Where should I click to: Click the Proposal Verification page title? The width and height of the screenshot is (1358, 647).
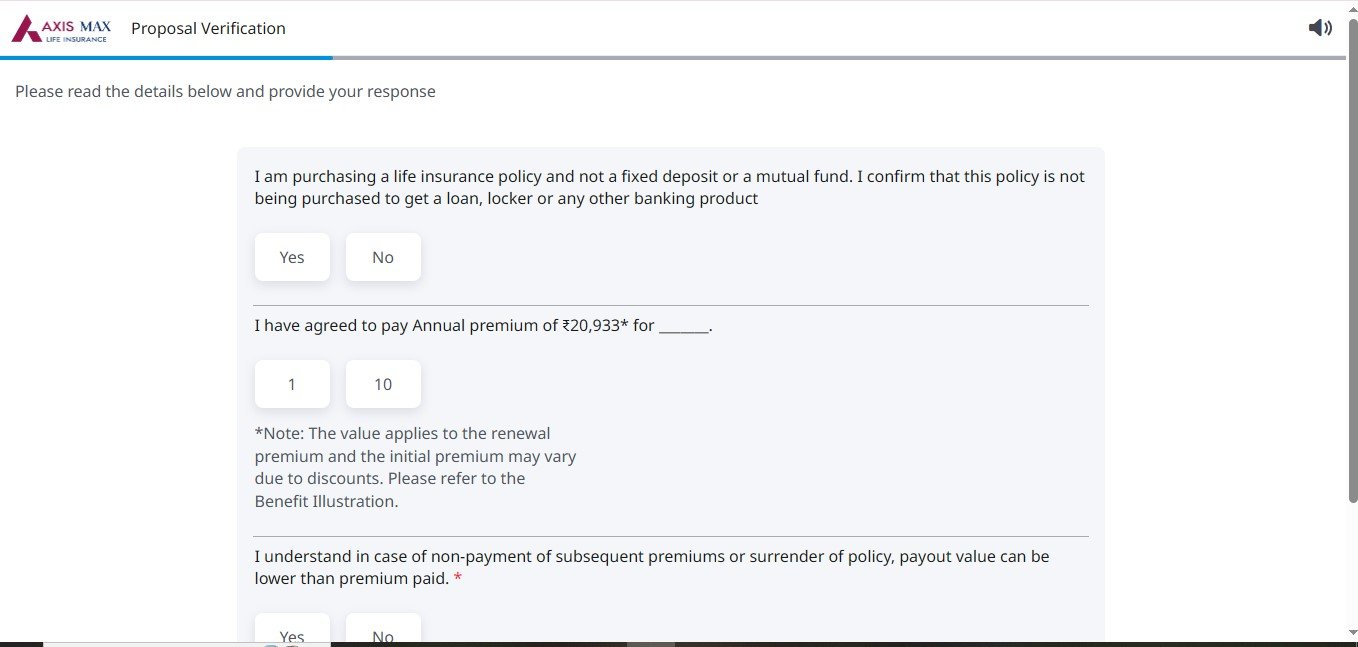point(208,29)
